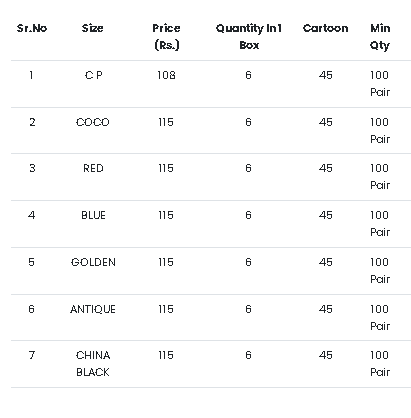This screenshot has width=411, height=418.
Task: Select the RED size cell
Action: tap(93, 168)
